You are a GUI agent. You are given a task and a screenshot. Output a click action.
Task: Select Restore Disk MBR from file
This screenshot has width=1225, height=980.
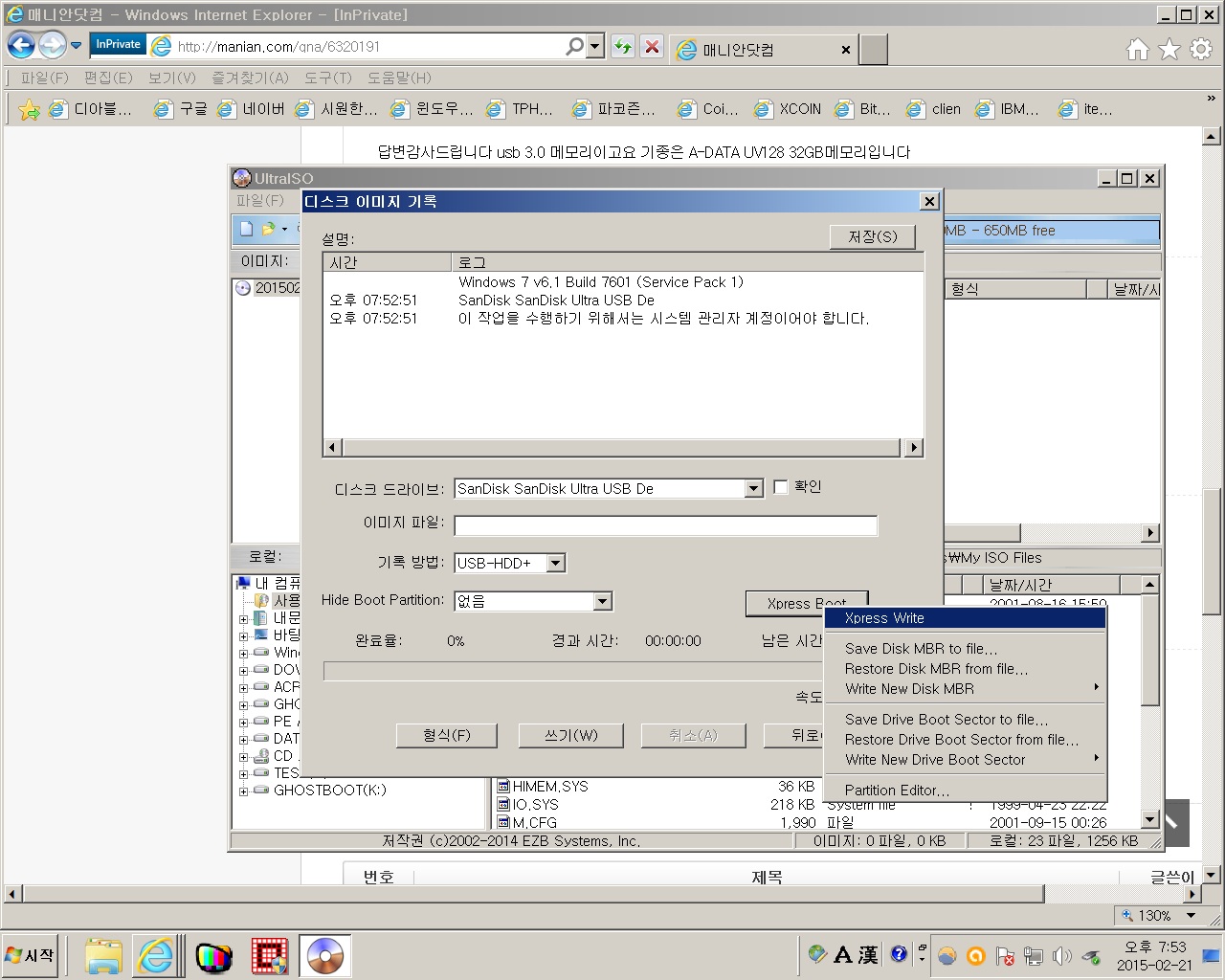(965, 669)
